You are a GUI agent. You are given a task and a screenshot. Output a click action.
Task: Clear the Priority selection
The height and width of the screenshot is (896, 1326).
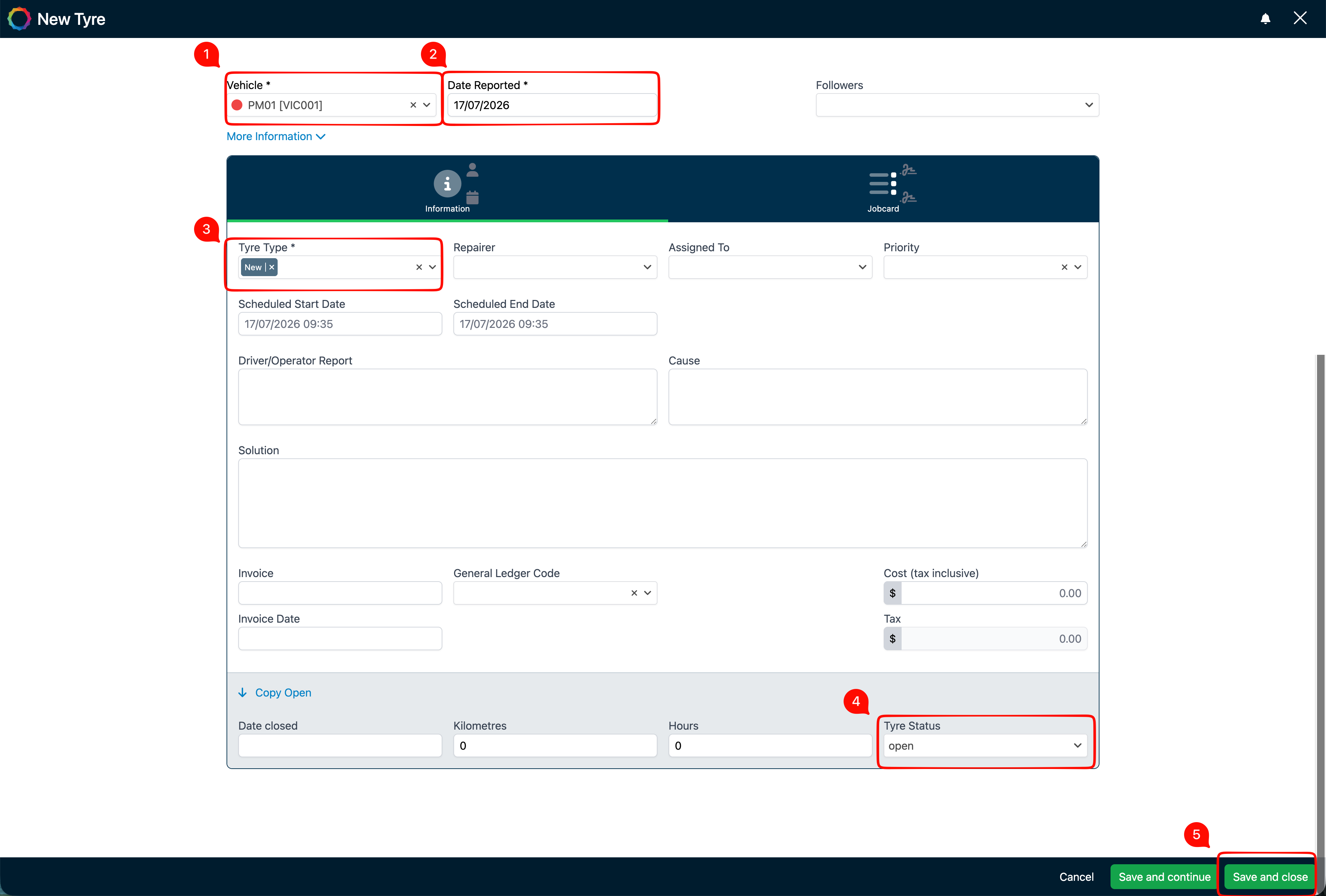[x=1064, y=267]
